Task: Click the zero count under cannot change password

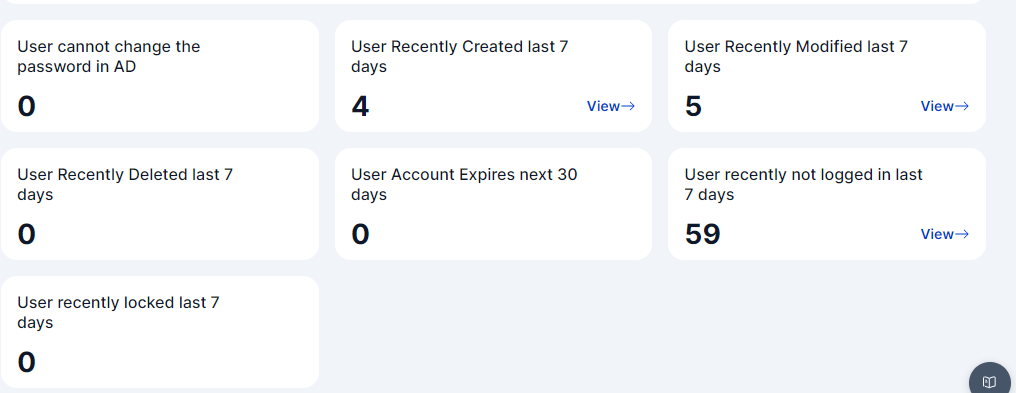Action: 27,106
